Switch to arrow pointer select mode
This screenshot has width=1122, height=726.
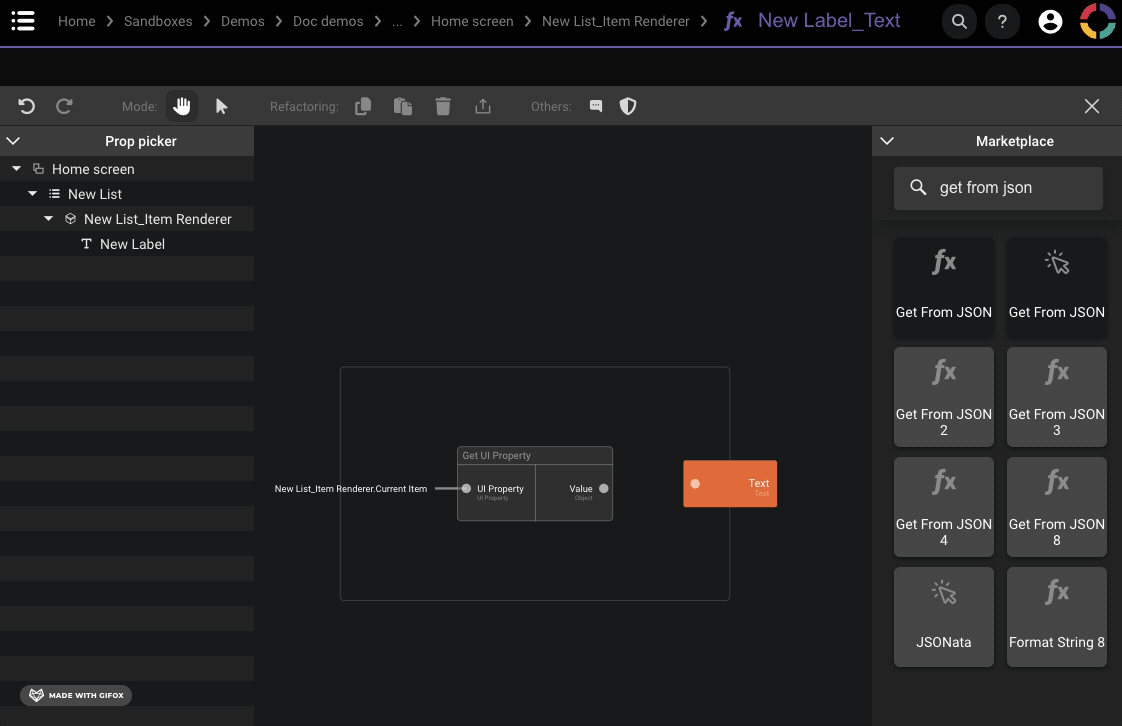click(222, 106)
